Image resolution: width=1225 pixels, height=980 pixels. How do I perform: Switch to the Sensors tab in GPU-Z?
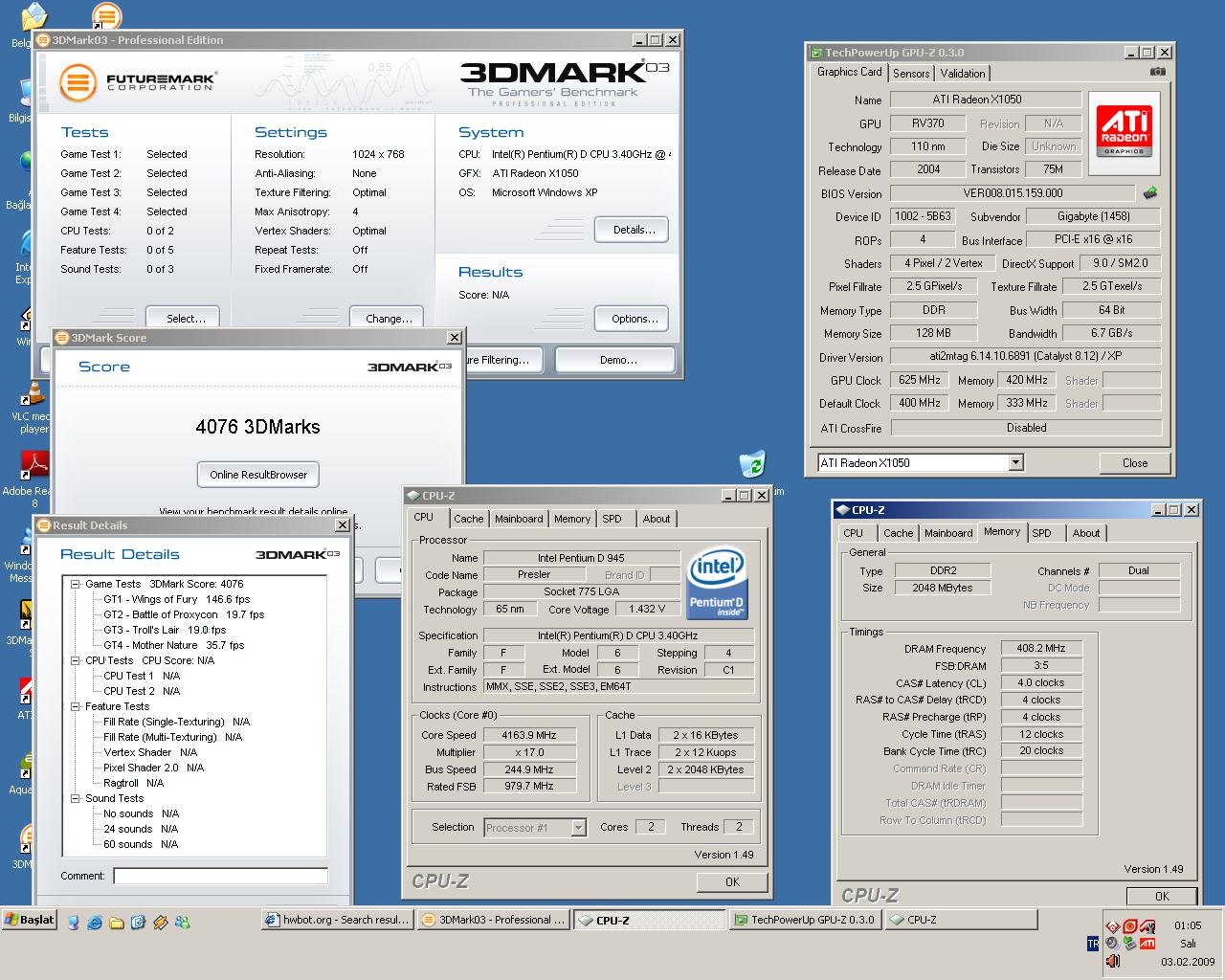click(911, 74)
